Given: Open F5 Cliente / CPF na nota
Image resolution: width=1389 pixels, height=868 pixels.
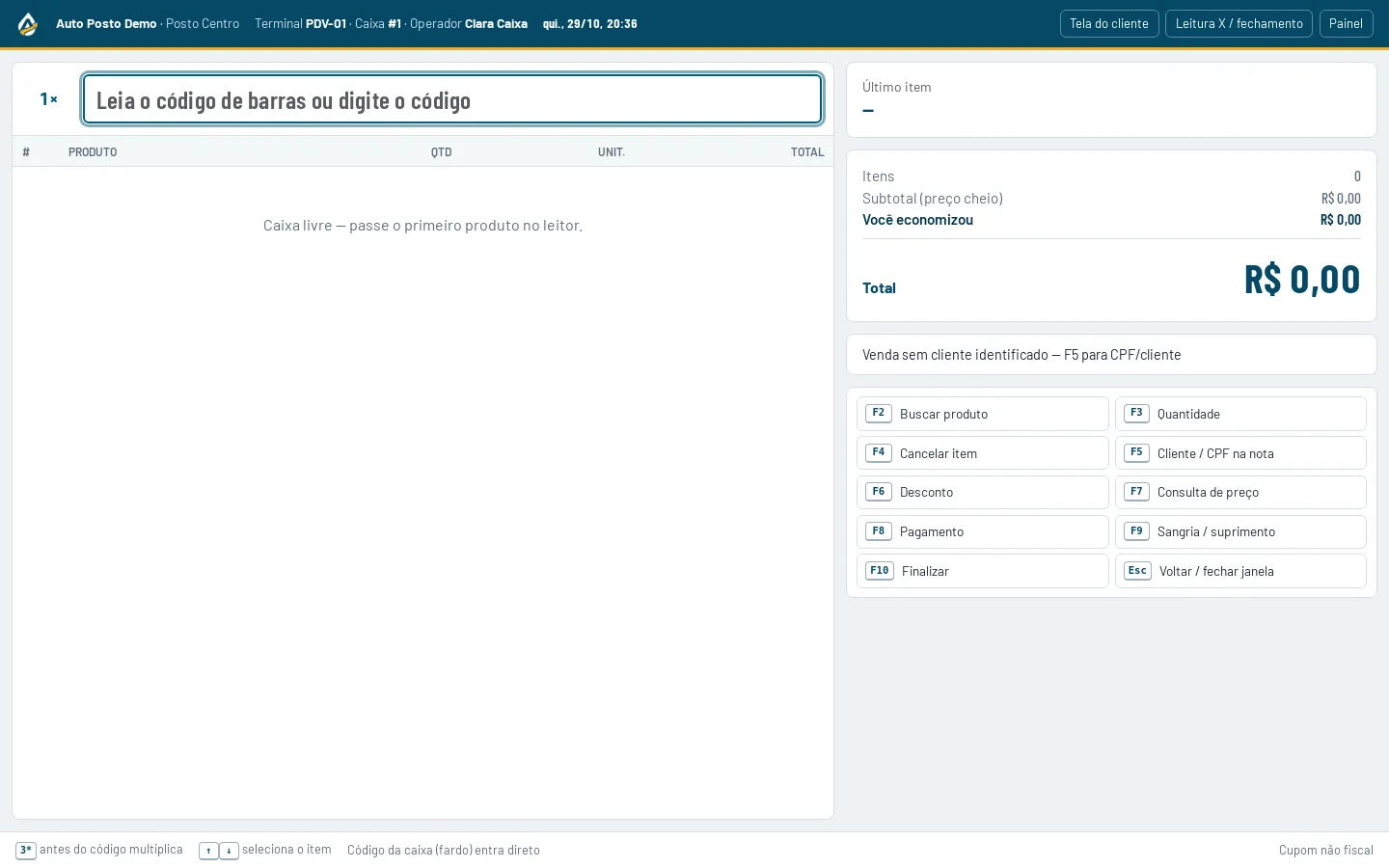Looking at the screenshot, I should click(1240, 453).
